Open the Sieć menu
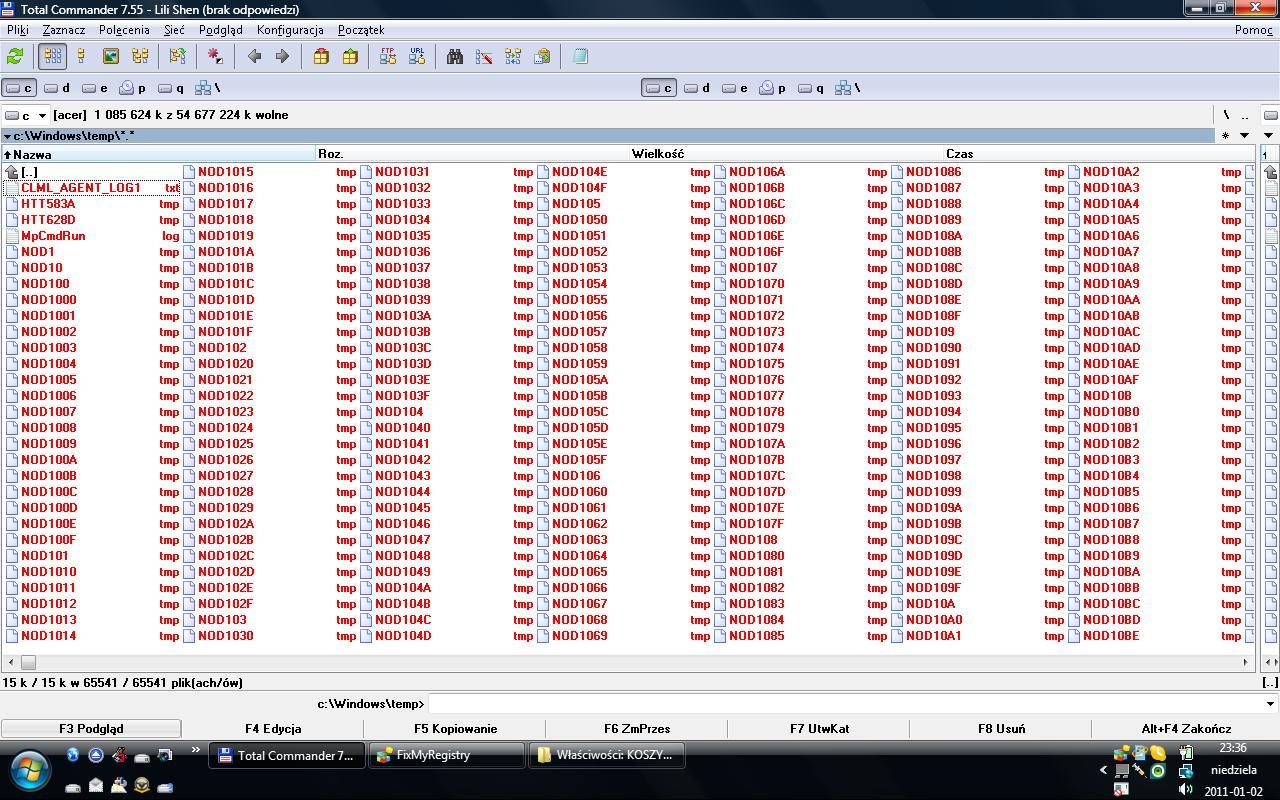 click(174, 30)
